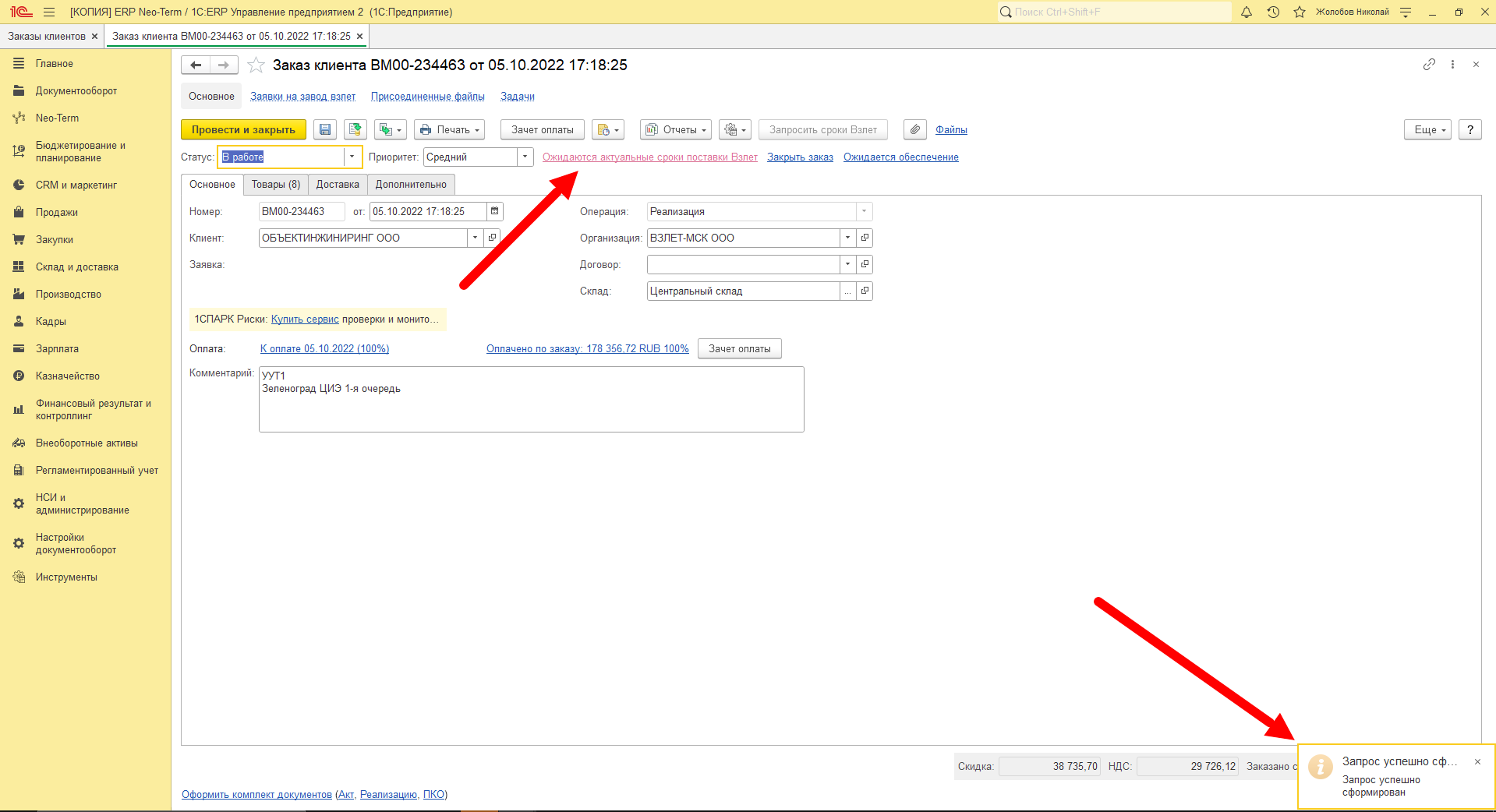
Task: Click the post document green icon
Action: (x=355, y=130)
